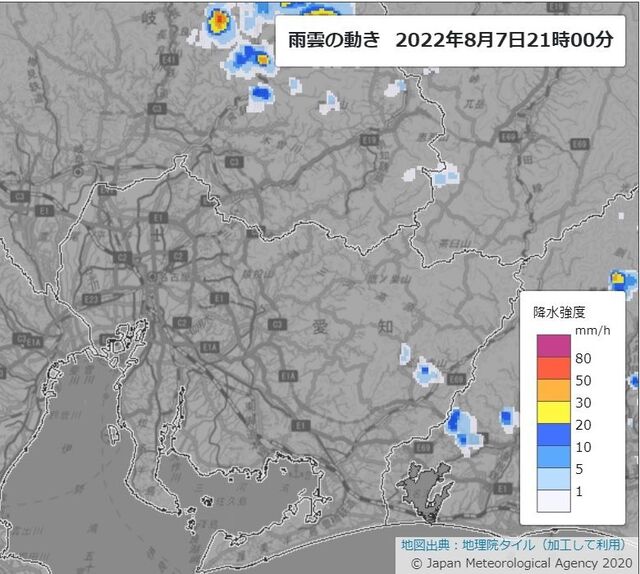Image resolution: width=640 pixels, height=574 pixels.
Task: Click the pale blue 1–5 legend swatch
Action: click(x=553, y=478)
